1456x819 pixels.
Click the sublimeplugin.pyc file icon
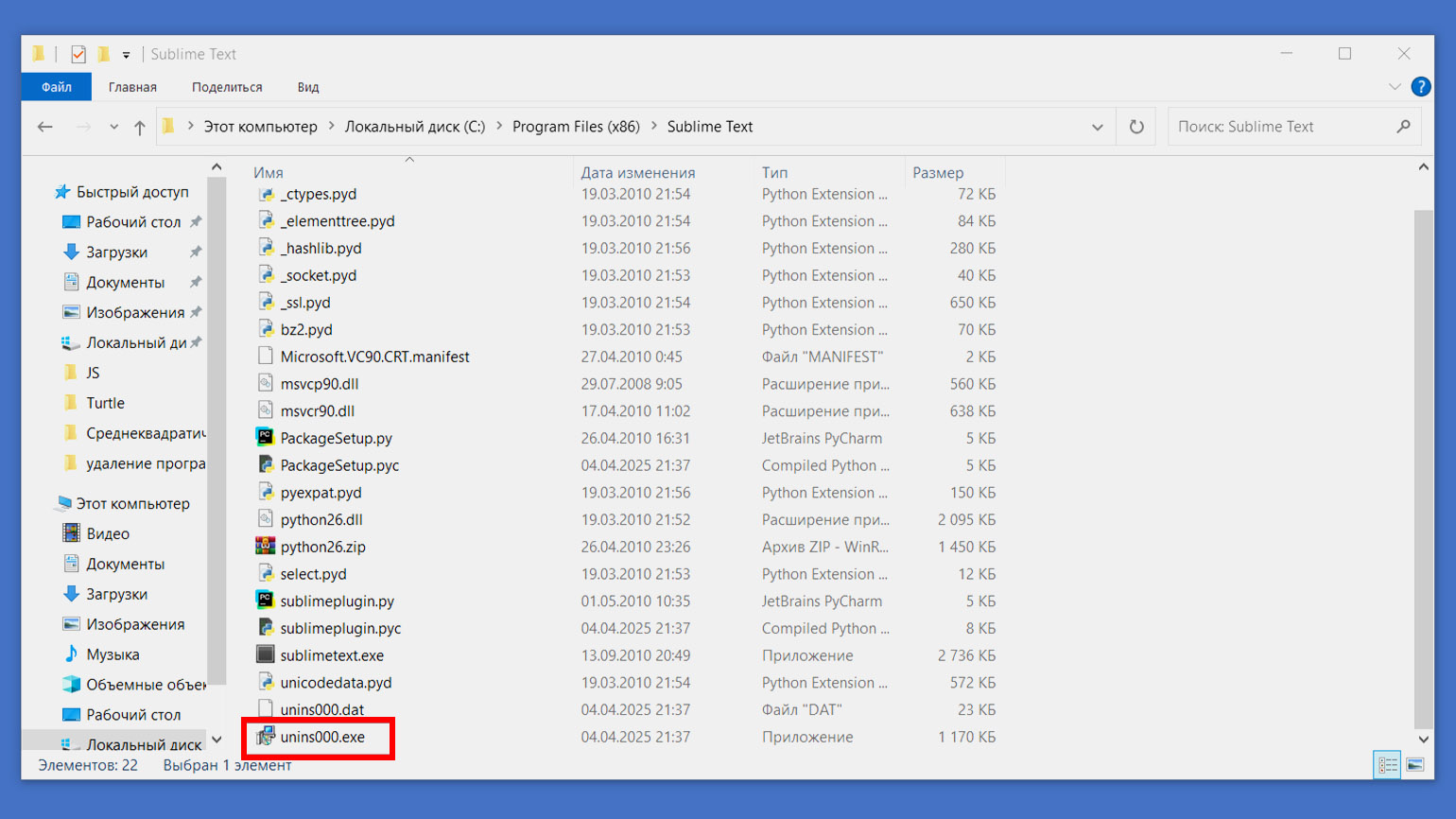(266, 628)
